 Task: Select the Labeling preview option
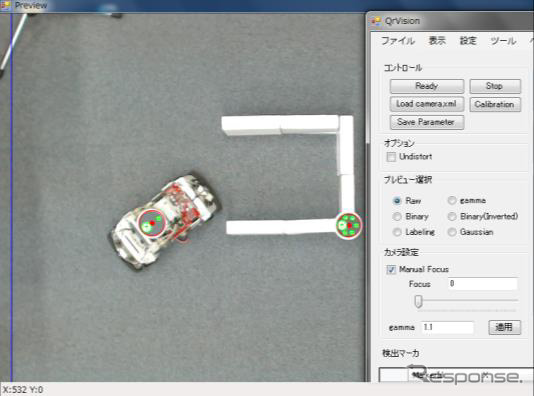397,232
